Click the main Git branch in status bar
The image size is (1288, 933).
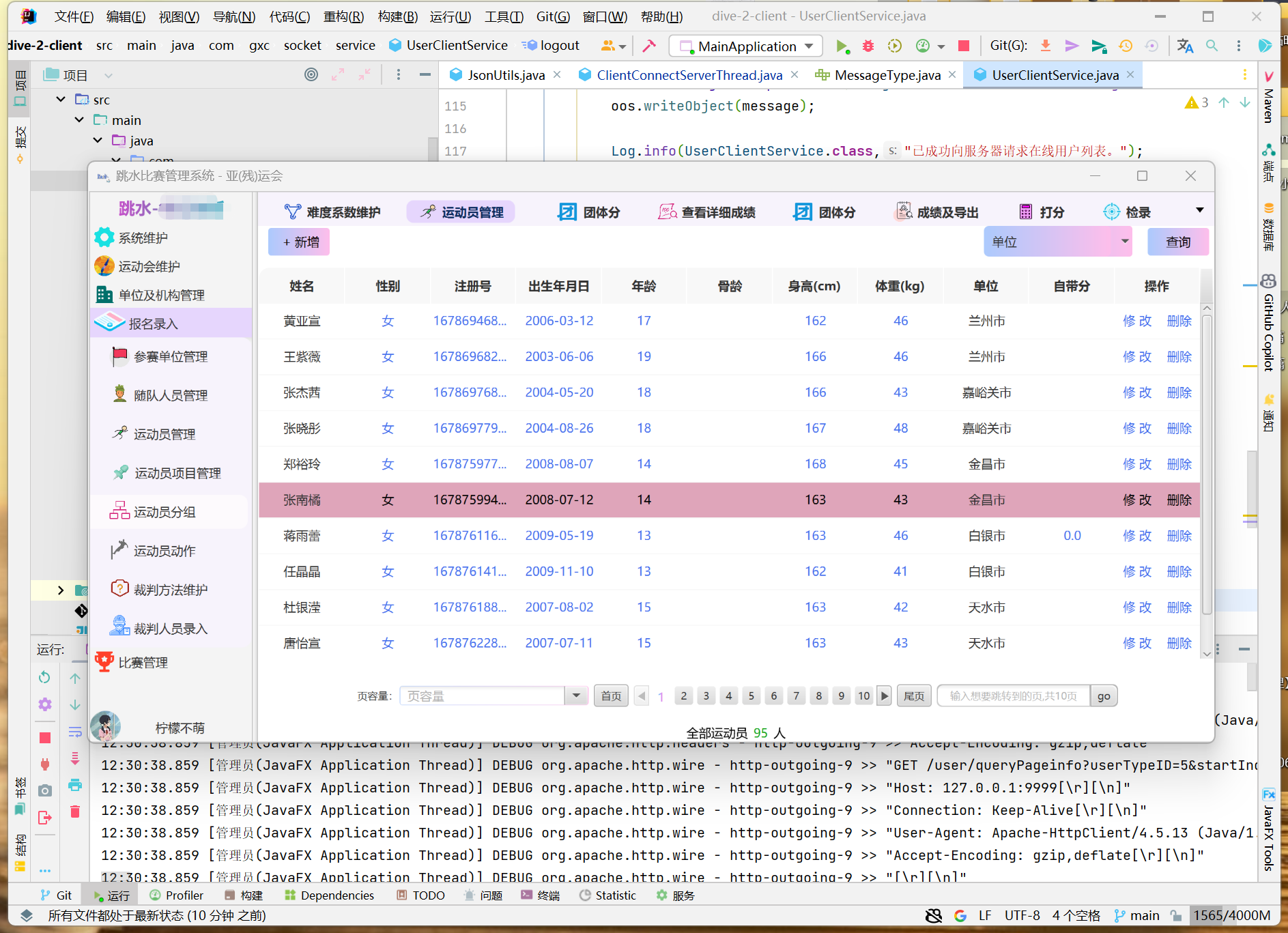tap(1136, 915)
